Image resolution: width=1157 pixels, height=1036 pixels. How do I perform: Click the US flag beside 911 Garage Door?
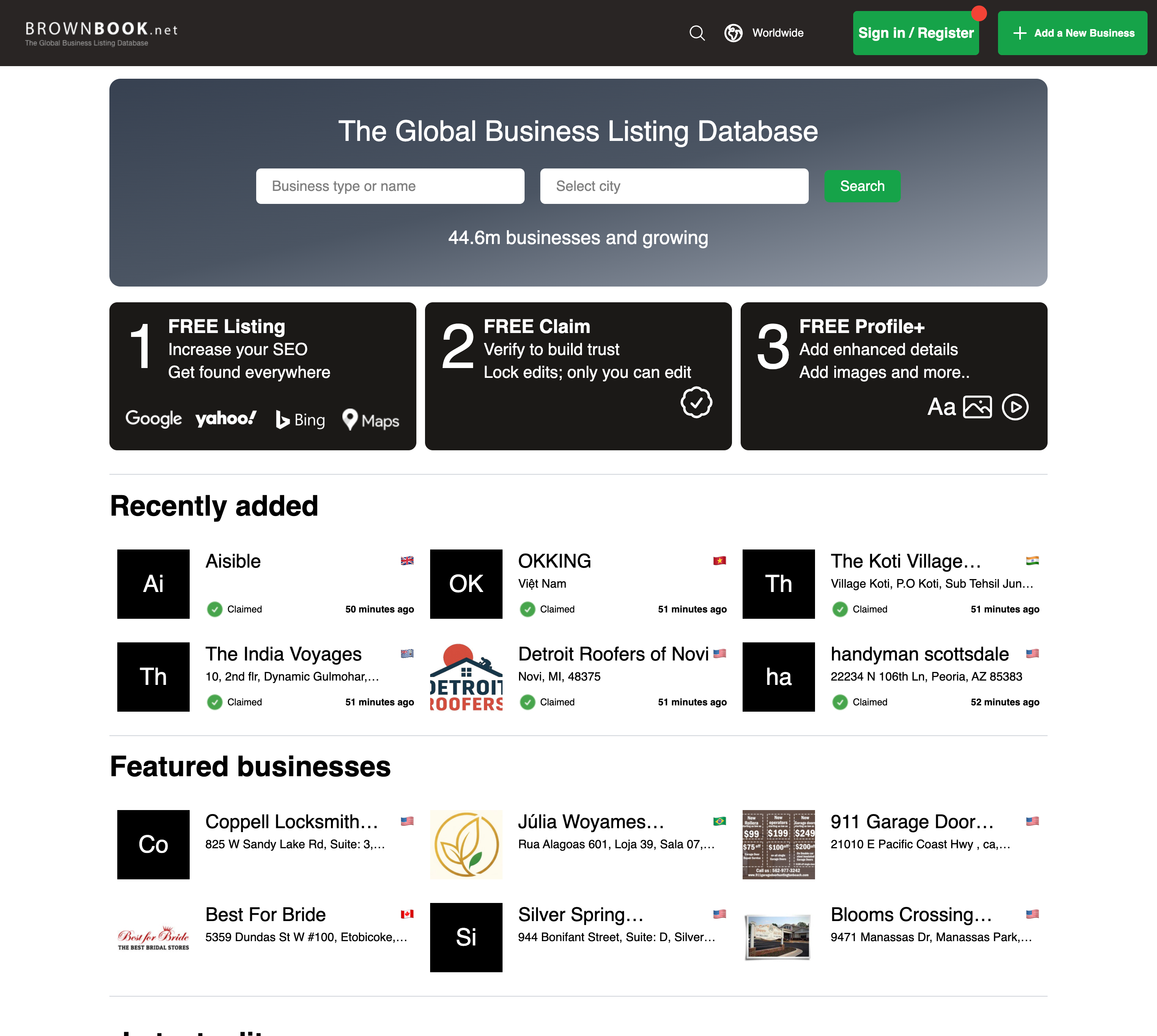coord(1032,821)
